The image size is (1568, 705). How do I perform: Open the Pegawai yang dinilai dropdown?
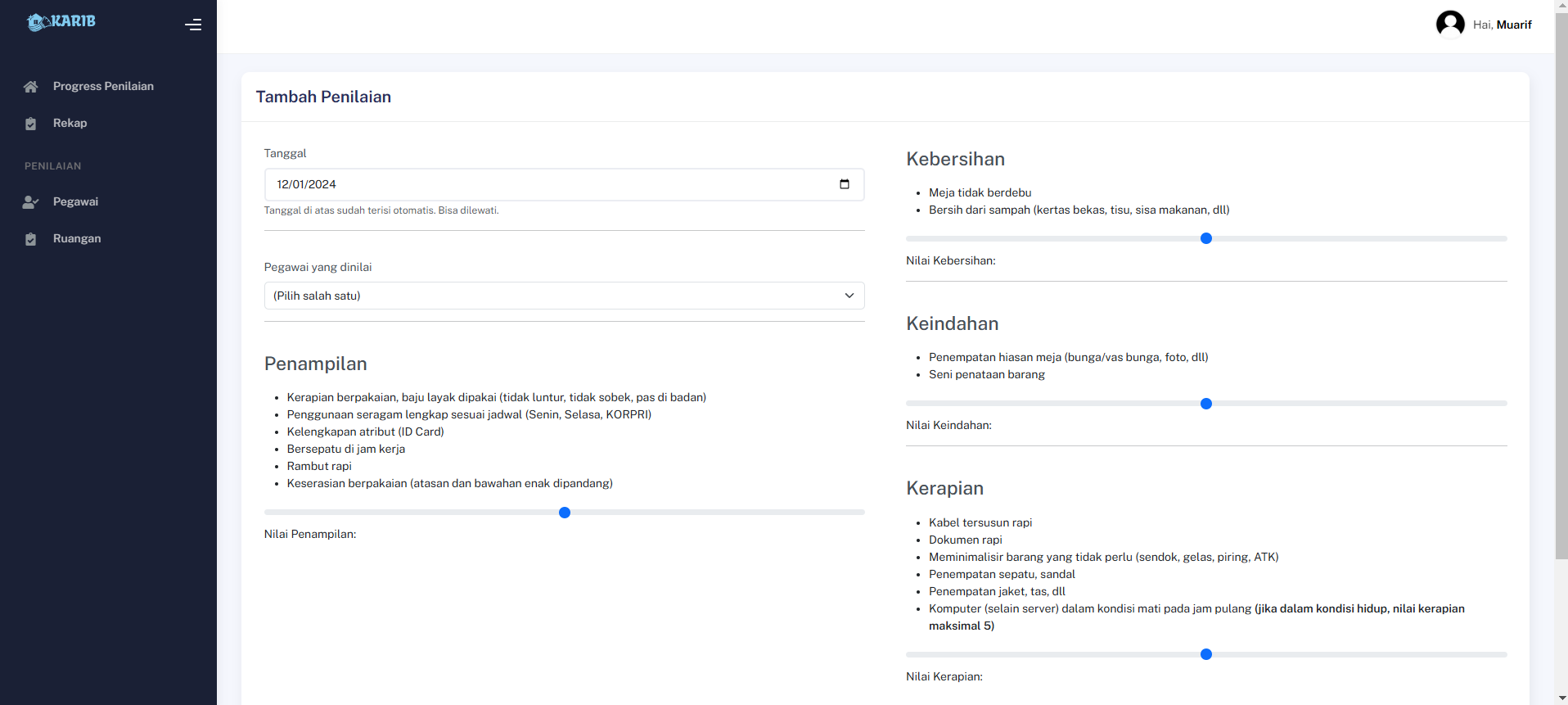tap(556, 296)
